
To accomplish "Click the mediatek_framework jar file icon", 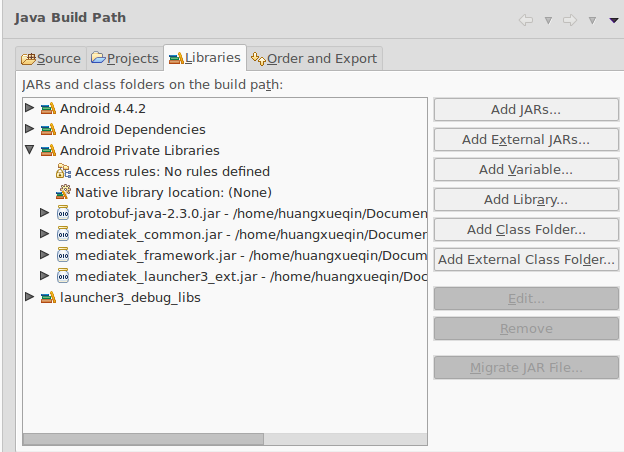I will pos(63,255).
